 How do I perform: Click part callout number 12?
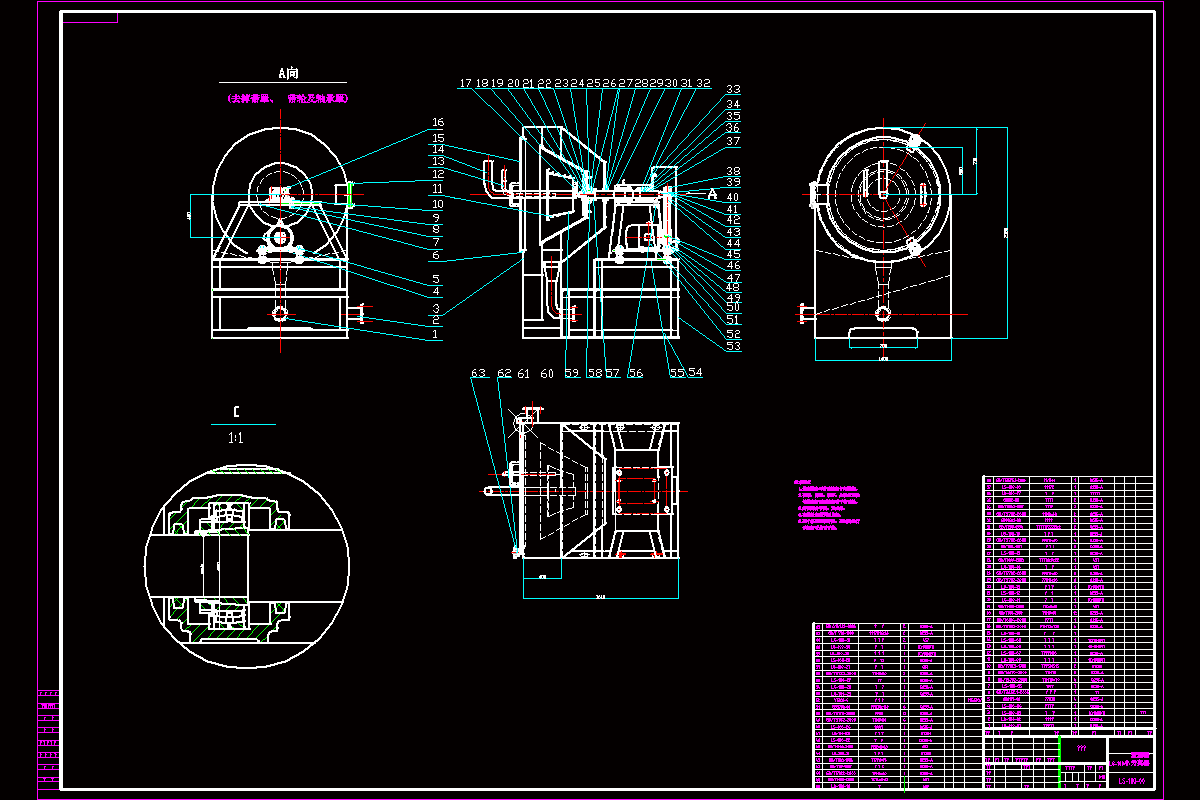[437, 174]
